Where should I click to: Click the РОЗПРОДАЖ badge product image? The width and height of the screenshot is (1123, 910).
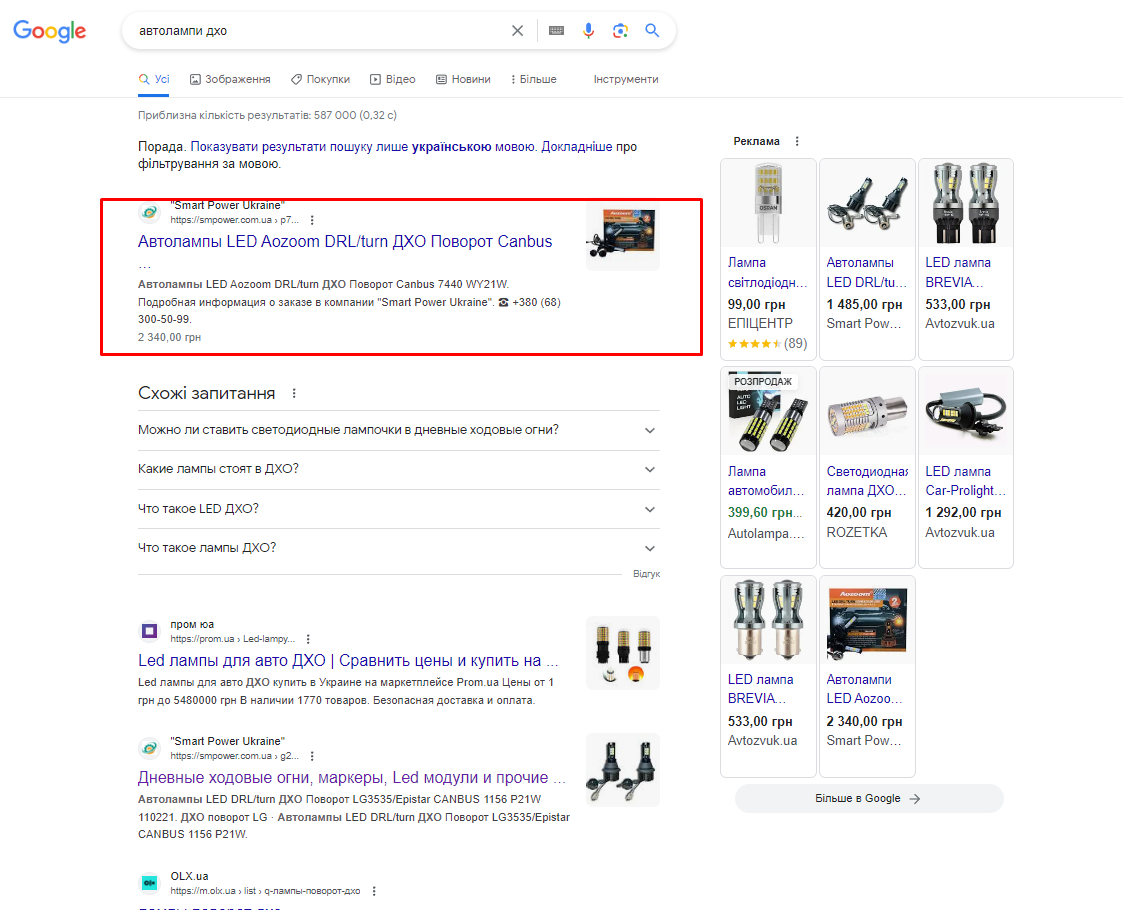click(768, 412)
